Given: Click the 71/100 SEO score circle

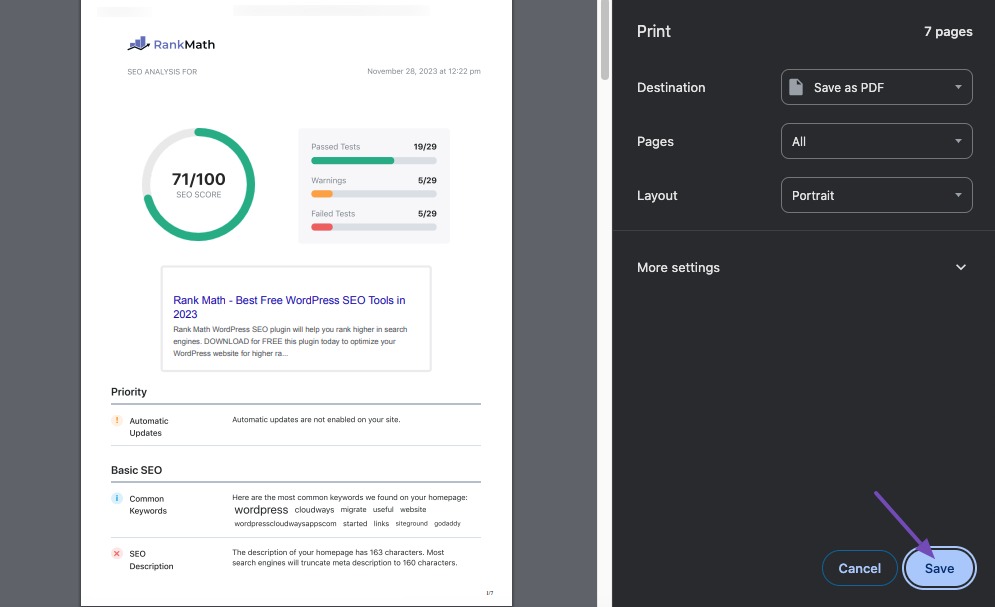Looking at the screenshot, I should (x=199, y=185).
